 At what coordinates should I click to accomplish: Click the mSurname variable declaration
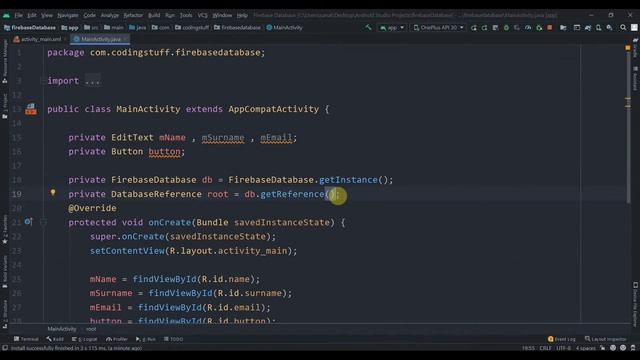tap(223, 138)
